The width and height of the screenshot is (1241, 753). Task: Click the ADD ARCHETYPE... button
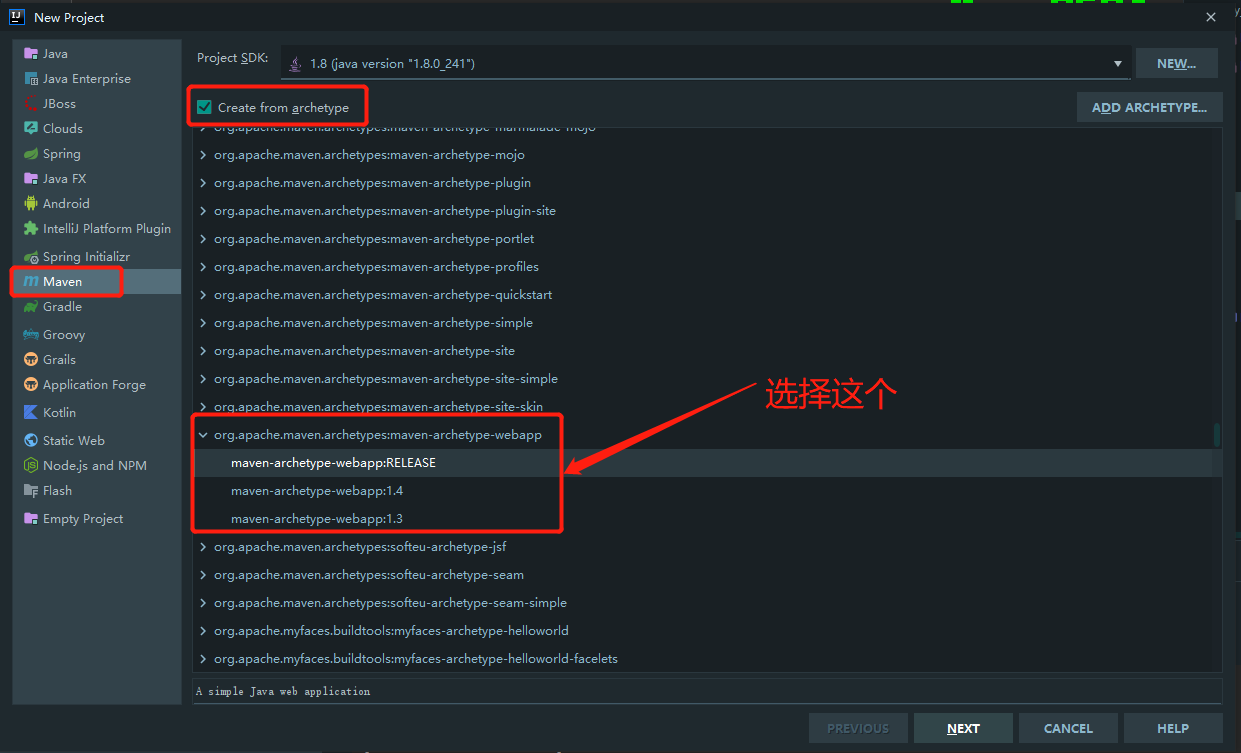(1149, 107)
